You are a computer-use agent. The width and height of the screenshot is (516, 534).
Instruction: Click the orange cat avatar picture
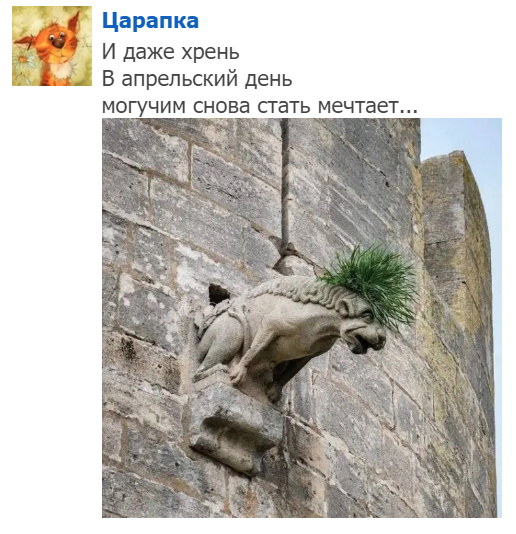(52, 46)
